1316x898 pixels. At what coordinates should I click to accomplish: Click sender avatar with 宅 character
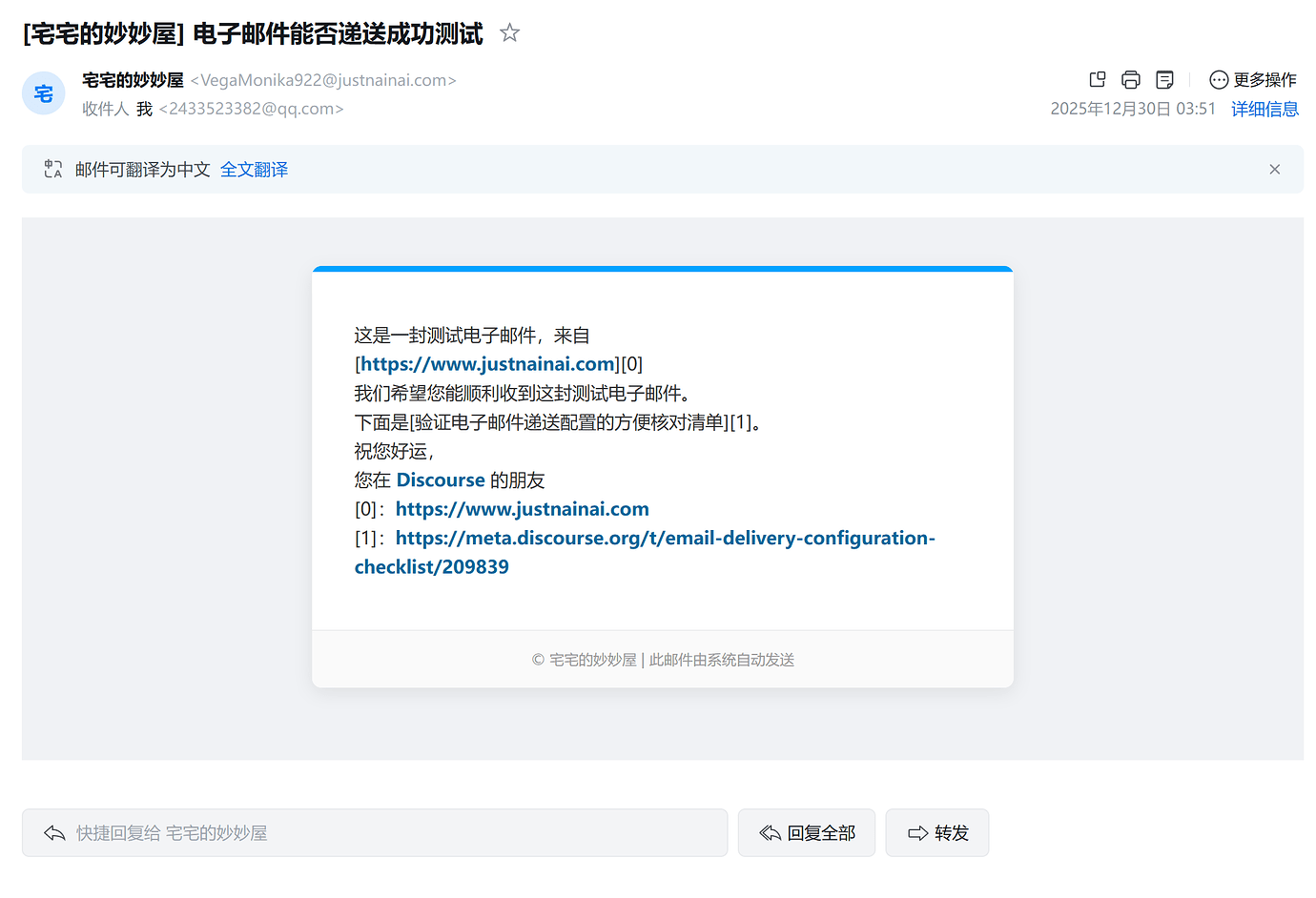(44, 93)
